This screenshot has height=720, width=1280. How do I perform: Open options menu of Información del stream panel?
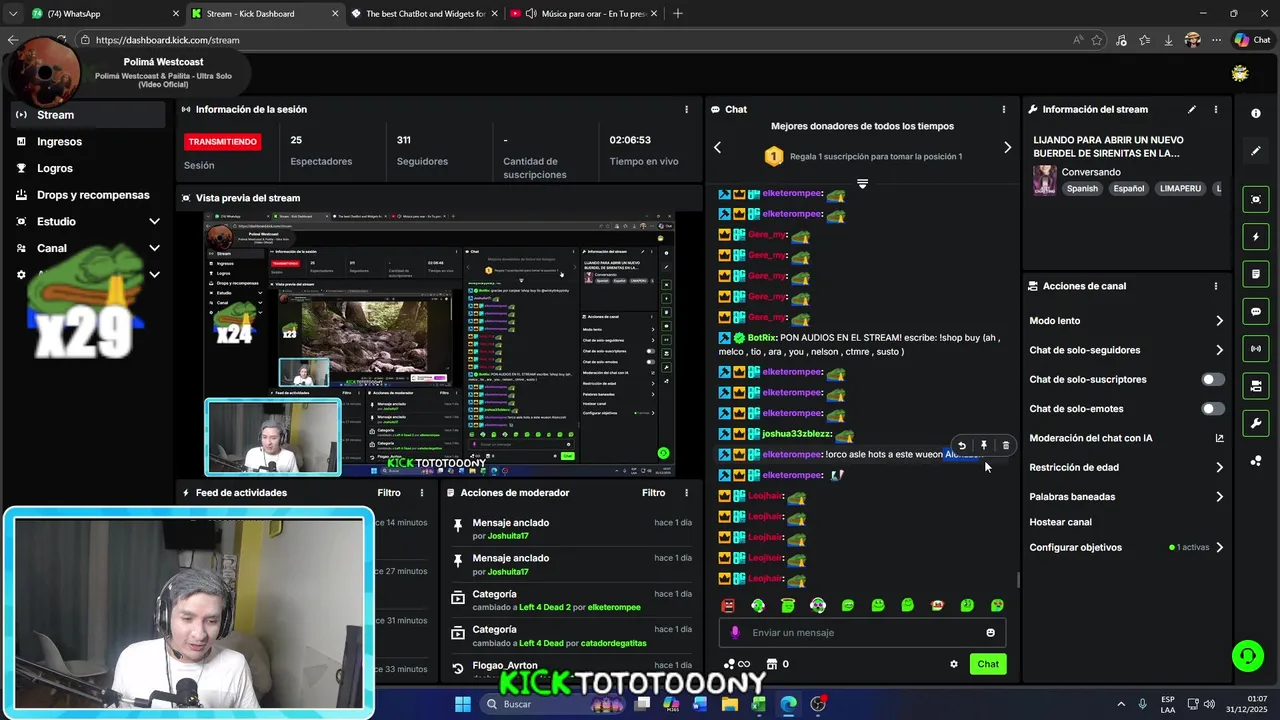pyautogui.click(x=1216, y=109)
